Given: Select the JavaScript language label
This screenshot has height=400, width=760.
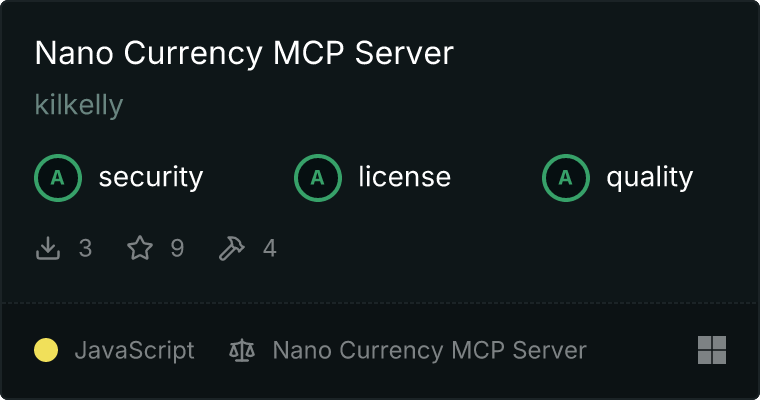Looking at the screenshot, I should click(135, 351).
